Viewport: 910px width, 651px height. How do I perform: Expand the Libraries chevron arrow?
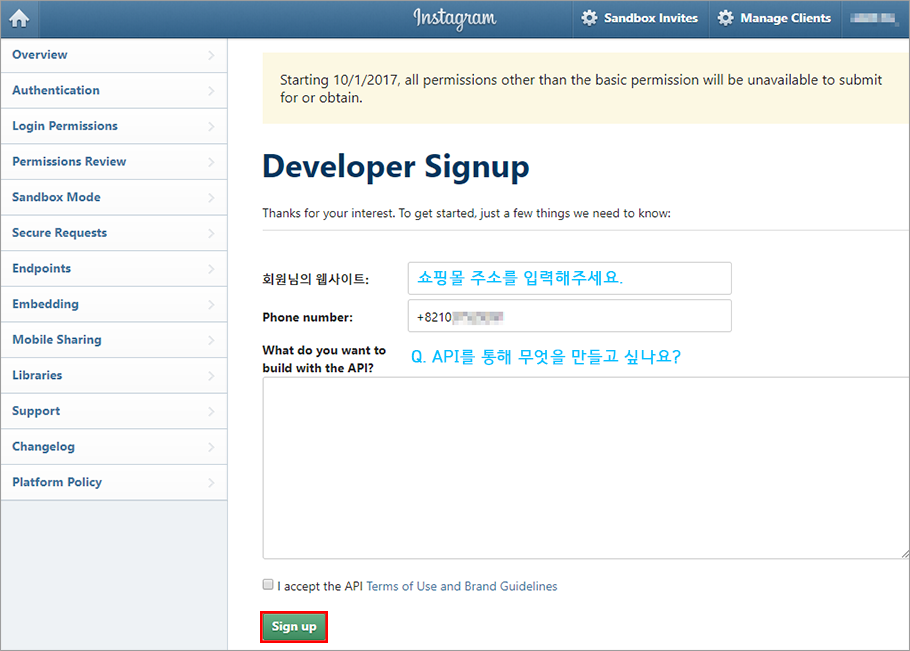(211, 376)
